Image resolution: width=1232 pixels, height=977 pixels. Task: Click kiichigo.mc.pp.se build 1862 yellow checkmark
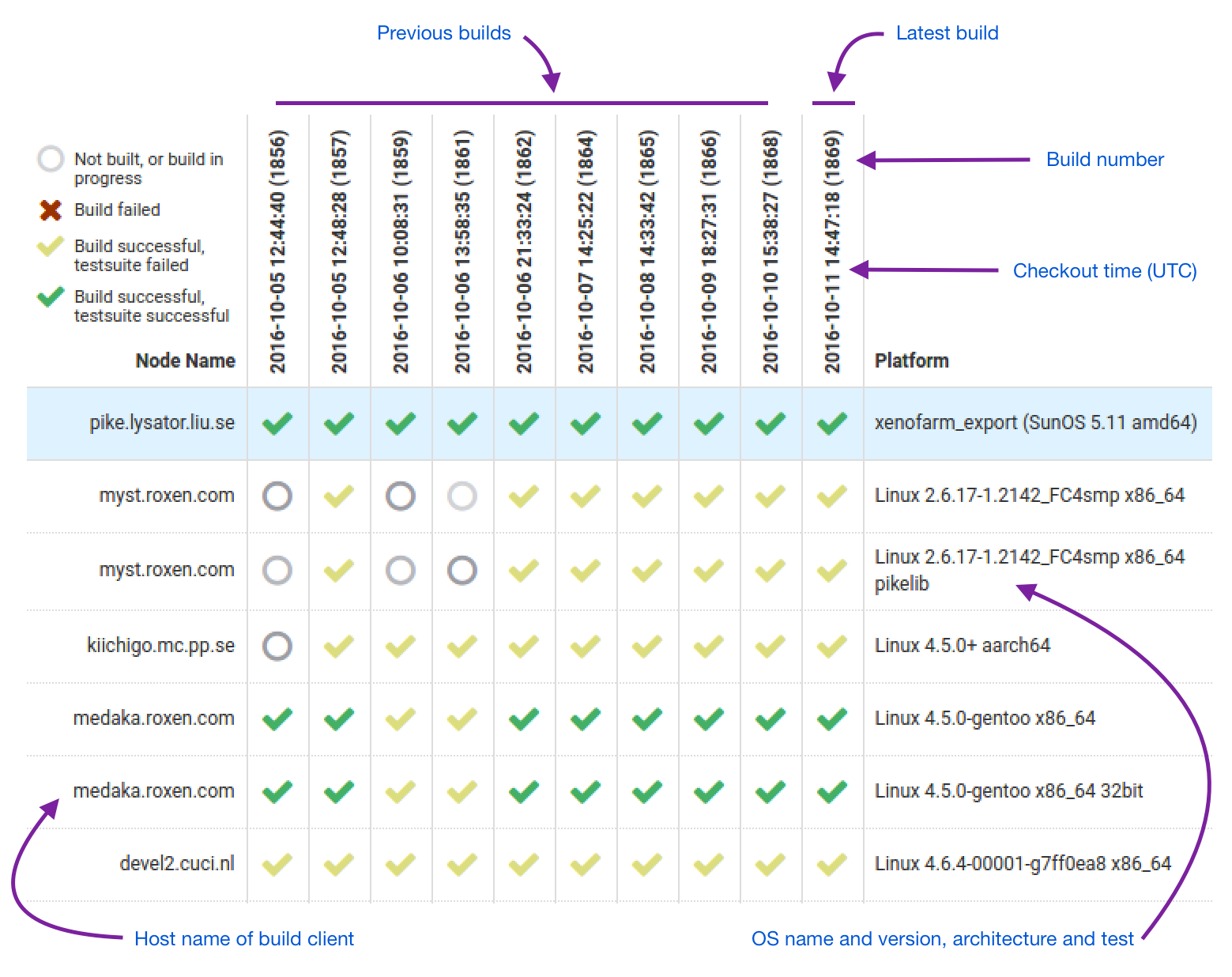coord(524,647)
